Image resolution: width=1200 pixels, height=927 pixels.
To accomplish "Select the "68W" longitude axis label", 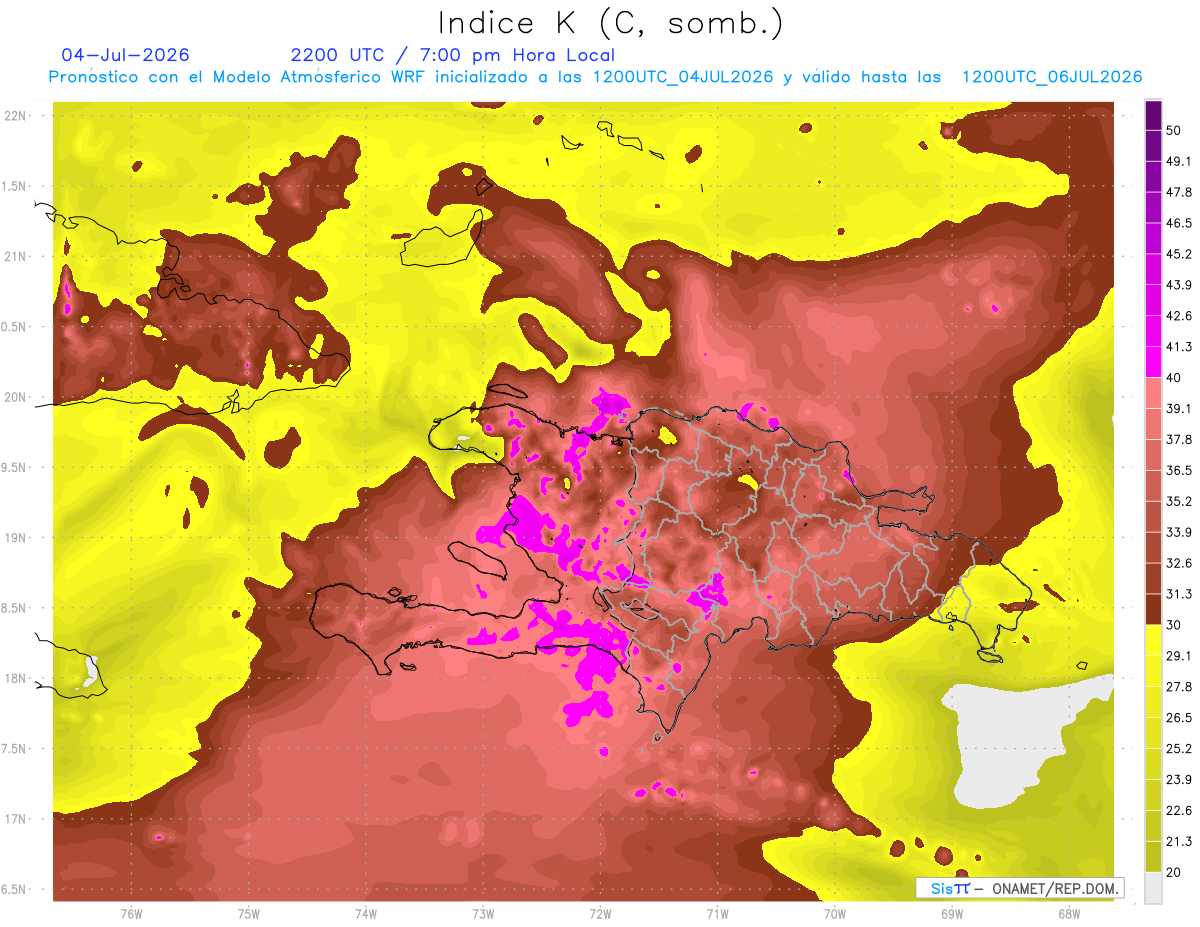I will 1068,914.
